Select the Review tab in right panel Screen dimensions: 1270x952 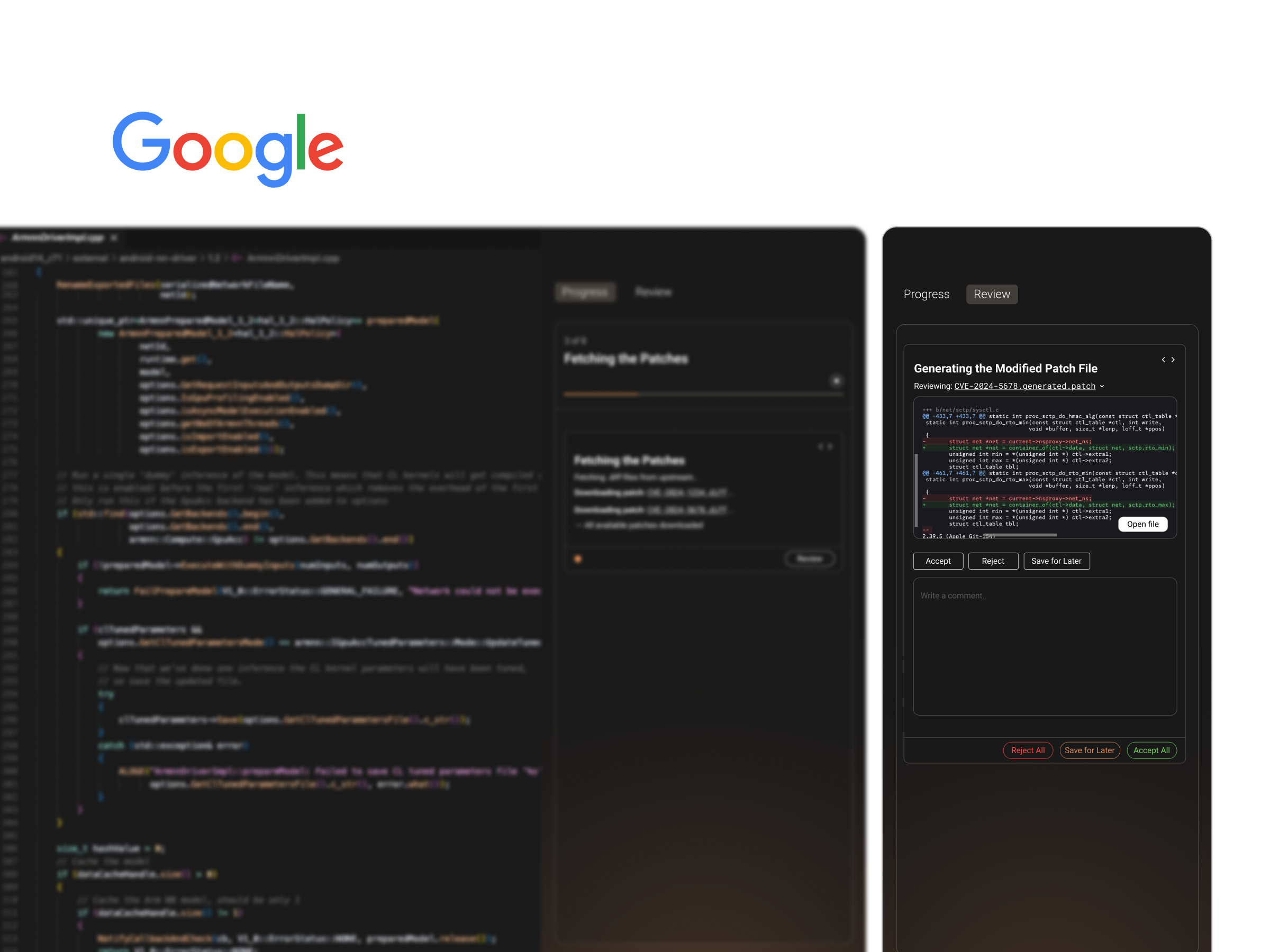click(x=992, y=295)
